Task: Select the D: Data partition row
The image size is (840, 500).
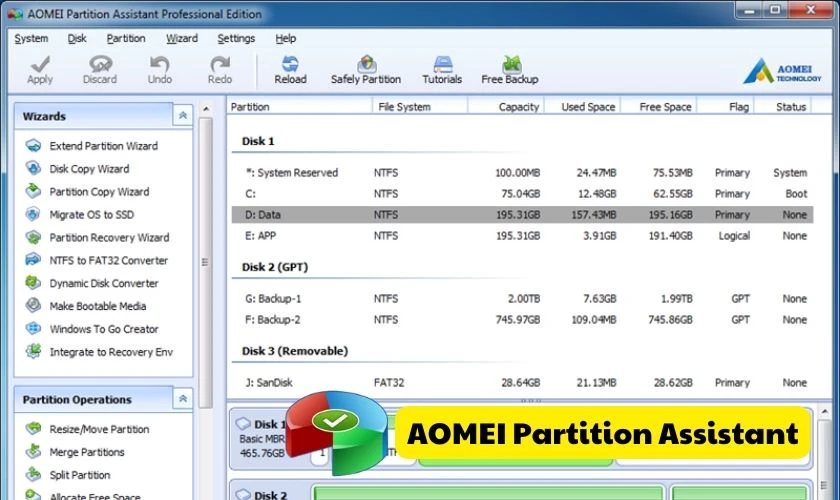Action: coord(522,215)
